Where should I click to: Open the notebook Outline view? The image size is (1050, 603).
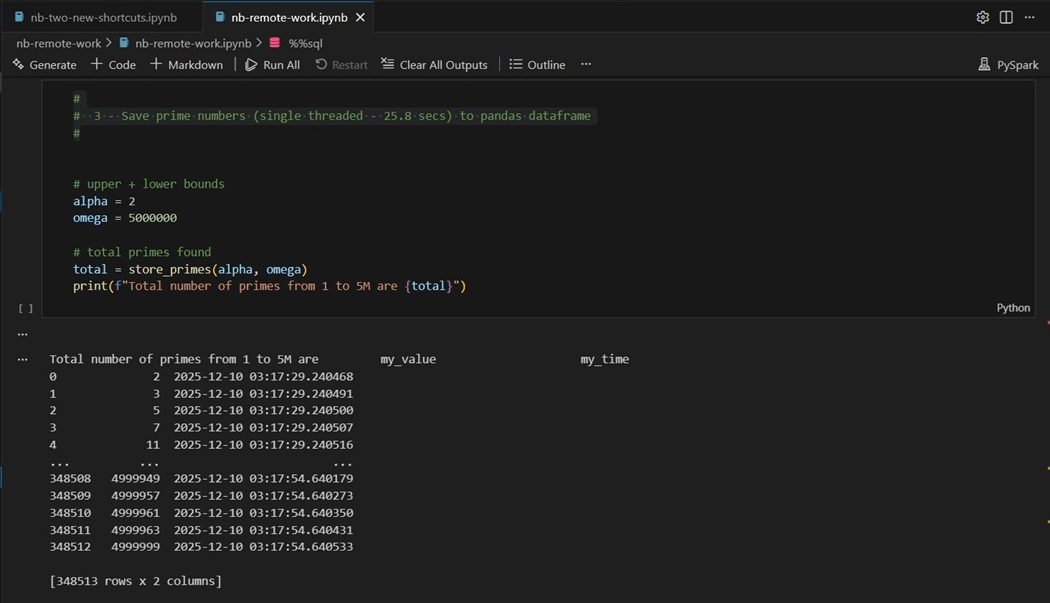[537, 65]
